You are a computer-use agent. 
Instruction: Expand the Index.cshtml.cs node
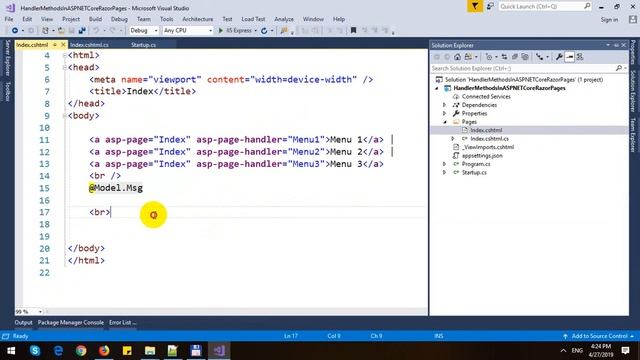(453, 139)
